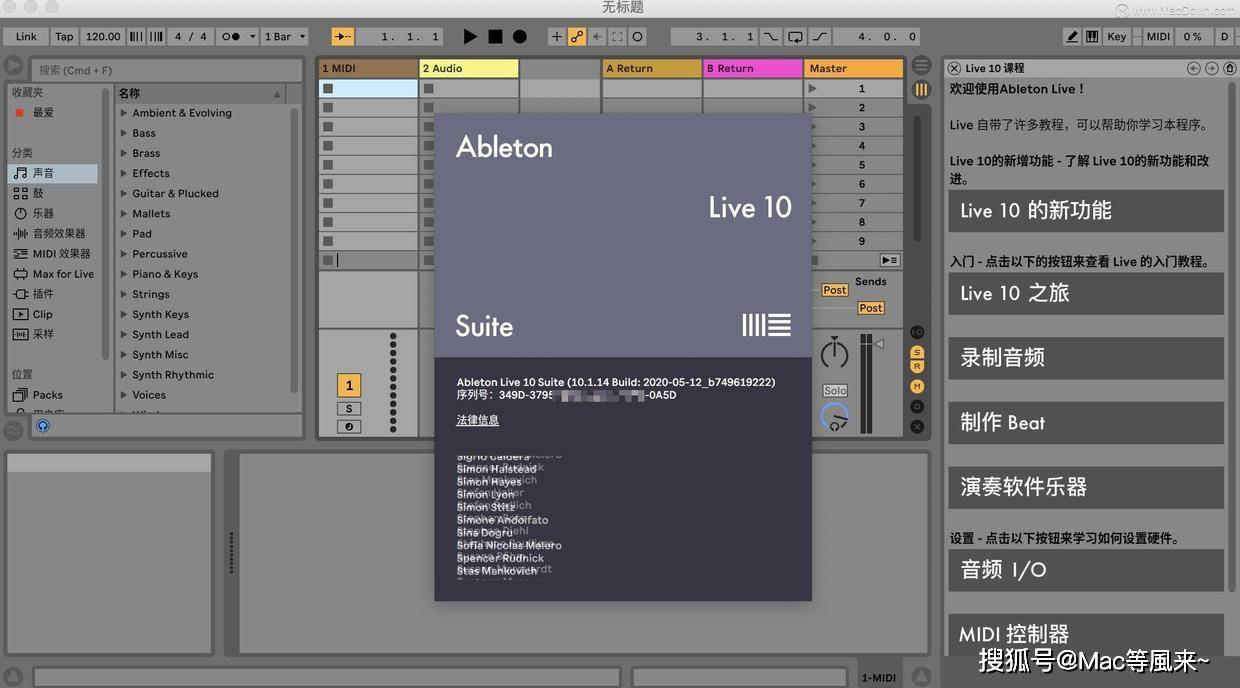Select the 音频效果器 (Audio Effects) category
The height and width of the screenshot is (688, 1240).
(53, 233)
